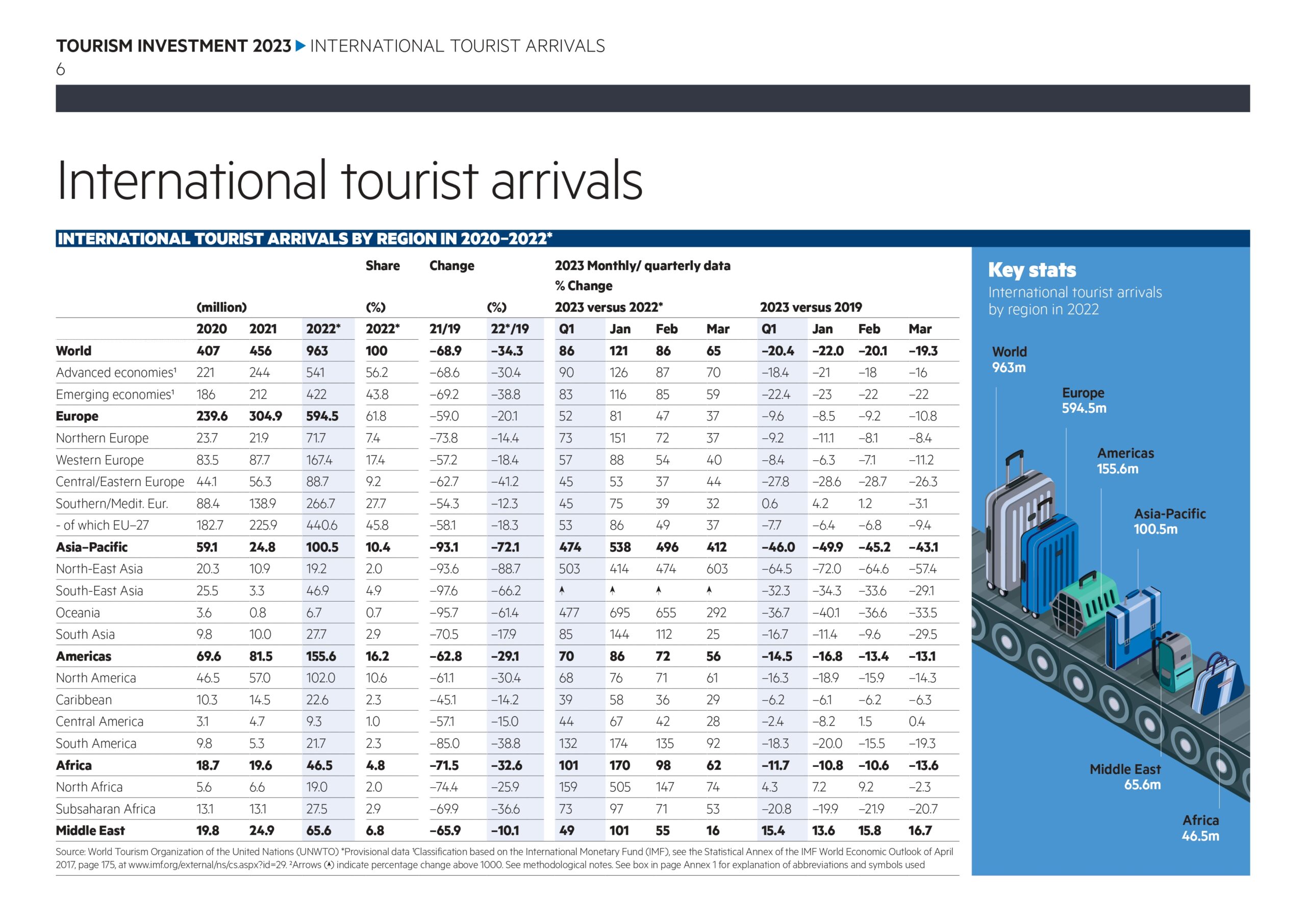Click Africa 46.5m key stat label
The height and width of the screenshot is (924, 1306).
click(1200, 828)
